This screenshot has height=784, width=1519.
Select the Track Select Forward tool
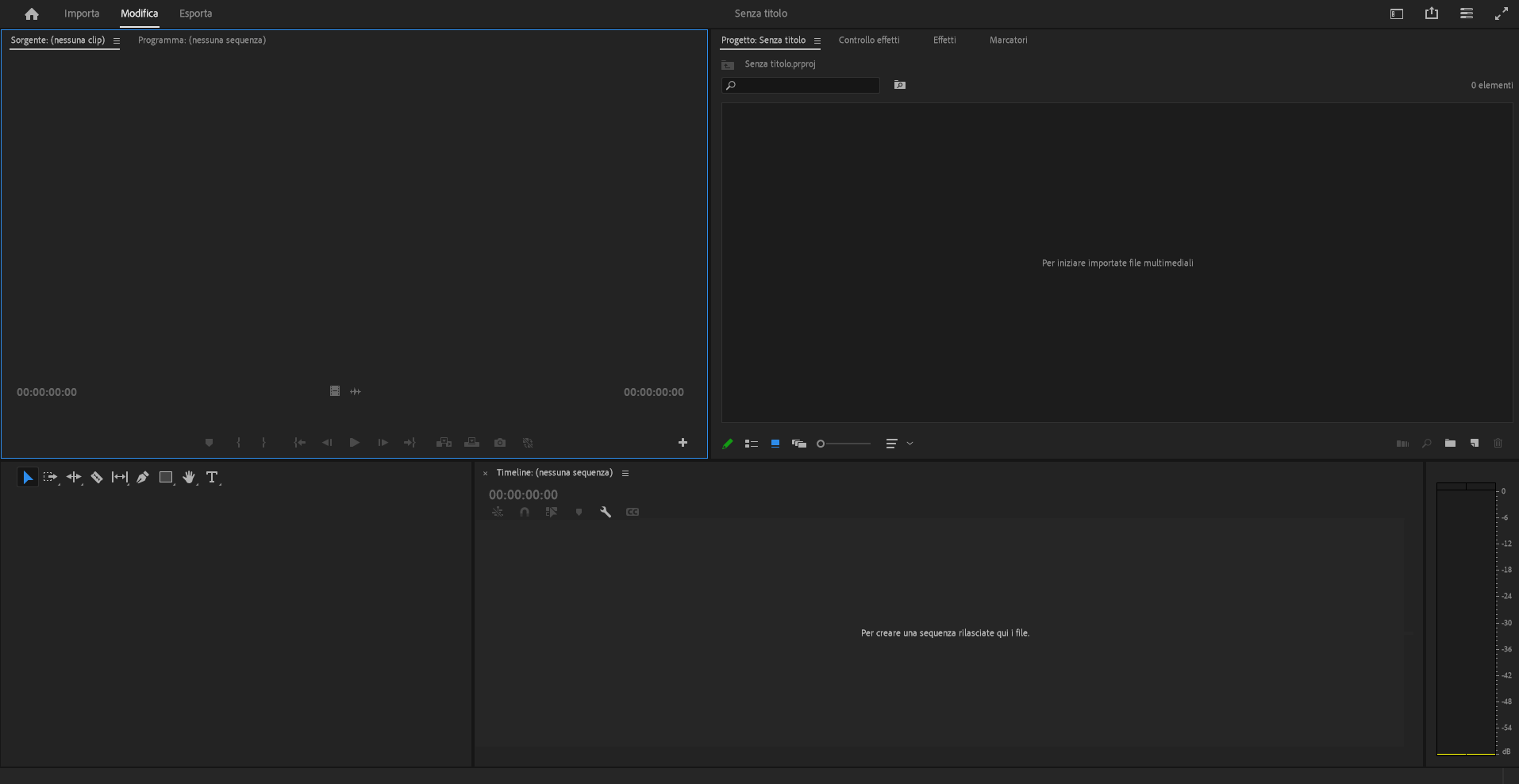51,478
